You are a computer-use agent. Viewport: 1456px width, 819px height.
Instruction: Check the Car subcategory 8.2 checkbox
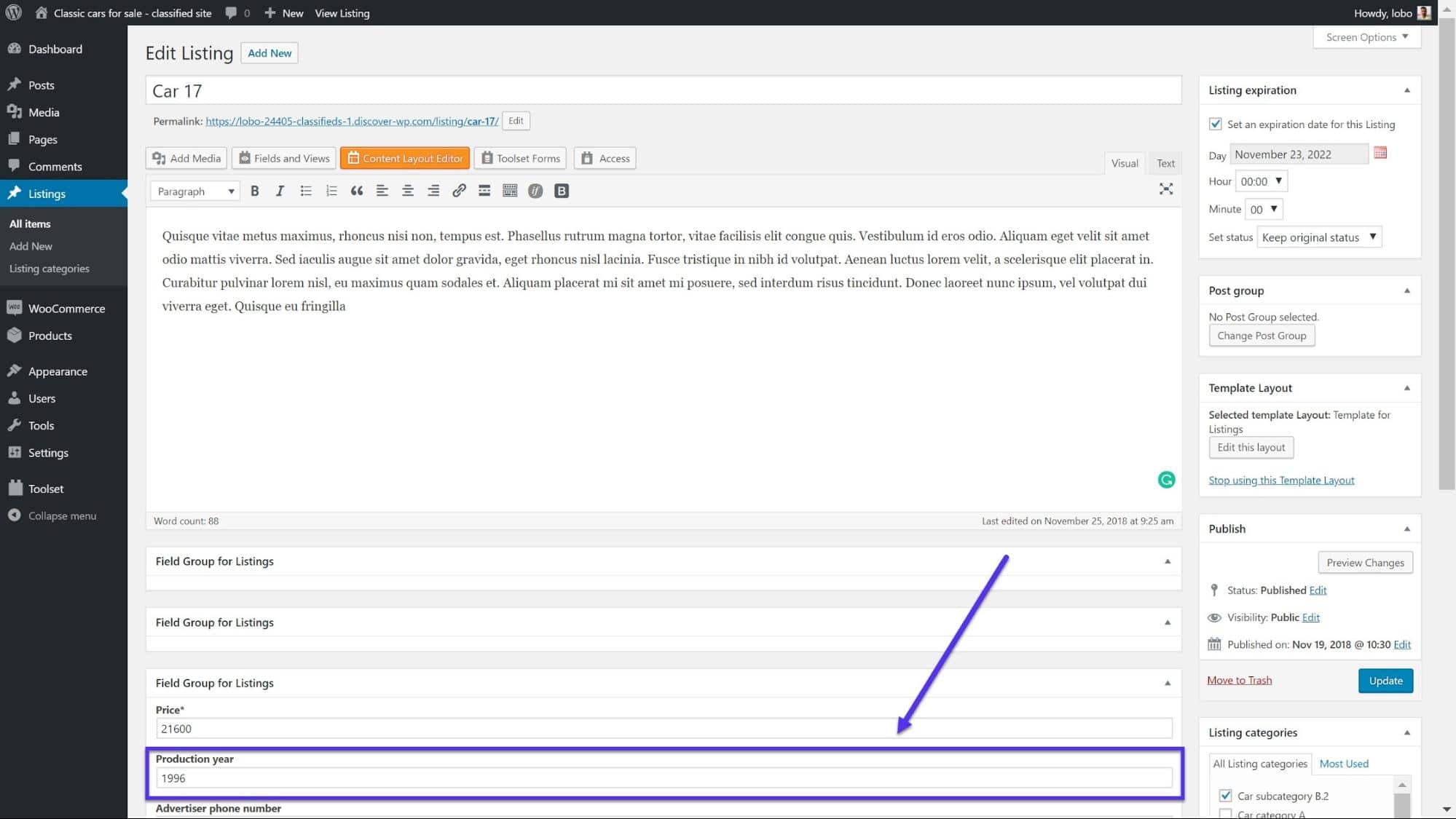[1225, 796]
